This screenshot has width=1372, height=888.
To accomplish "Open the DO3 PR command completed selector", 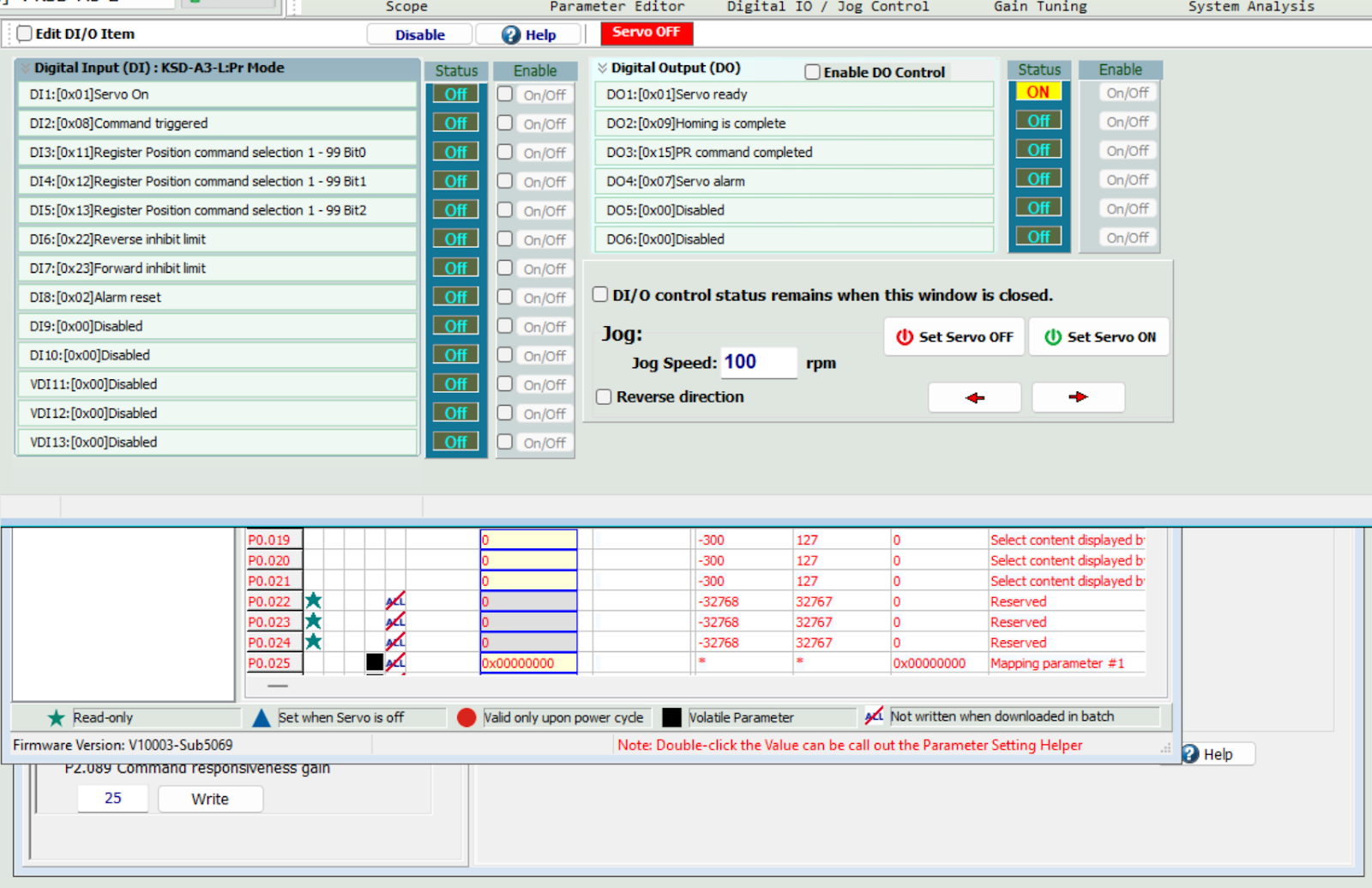I will coord(794,152).
